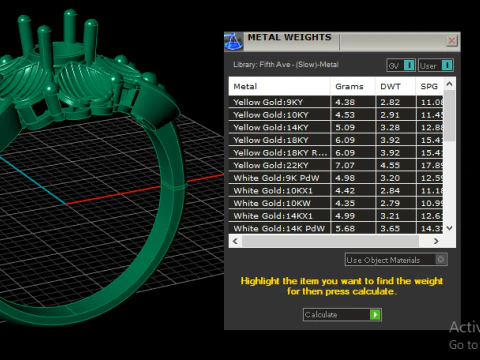480x360 pixels.
Task: Close the Metal Weights panel
Action: click(x=452, y=41)
